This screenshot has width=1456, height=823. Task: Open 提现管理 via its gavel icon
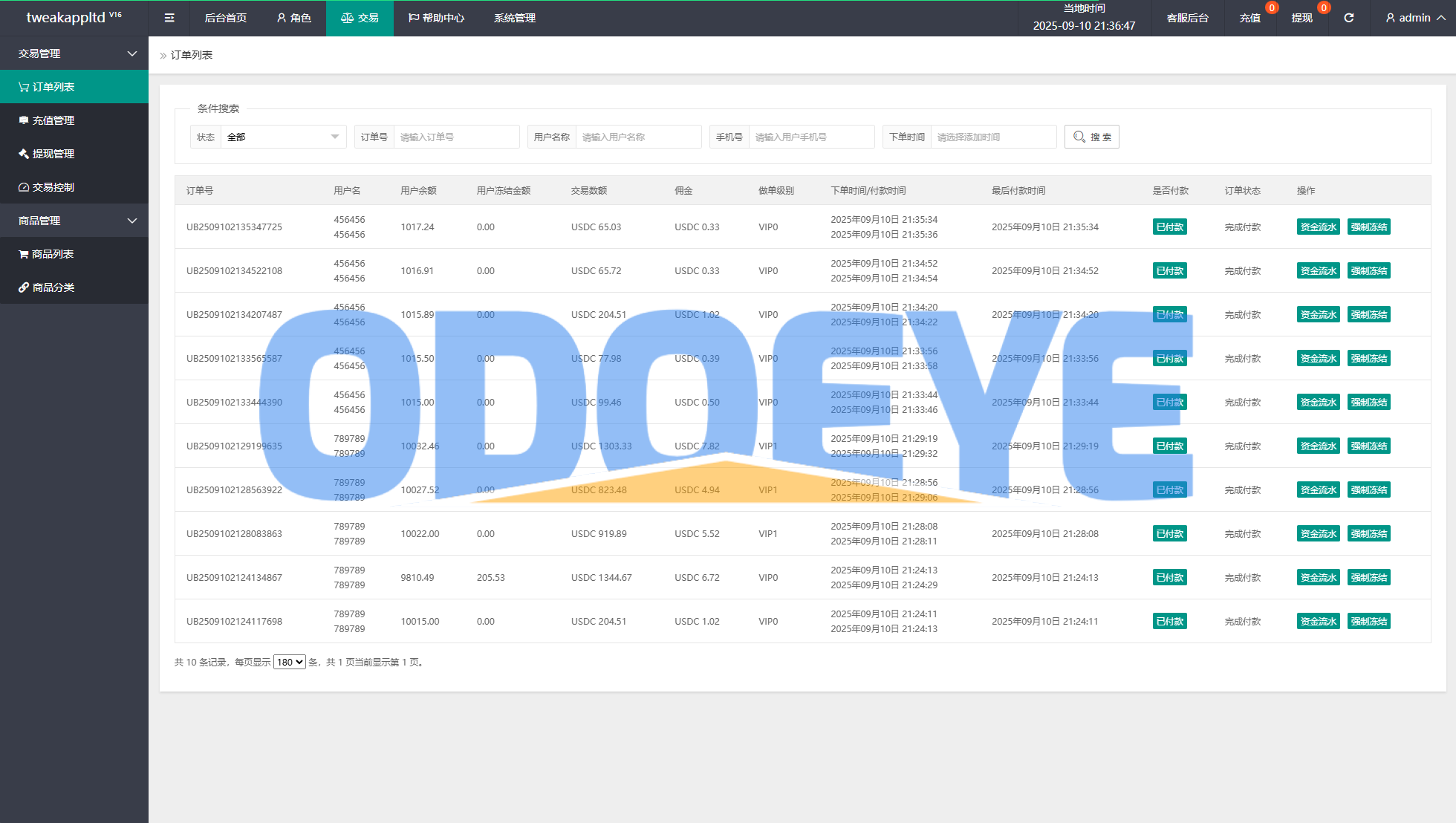click(24, 154)
